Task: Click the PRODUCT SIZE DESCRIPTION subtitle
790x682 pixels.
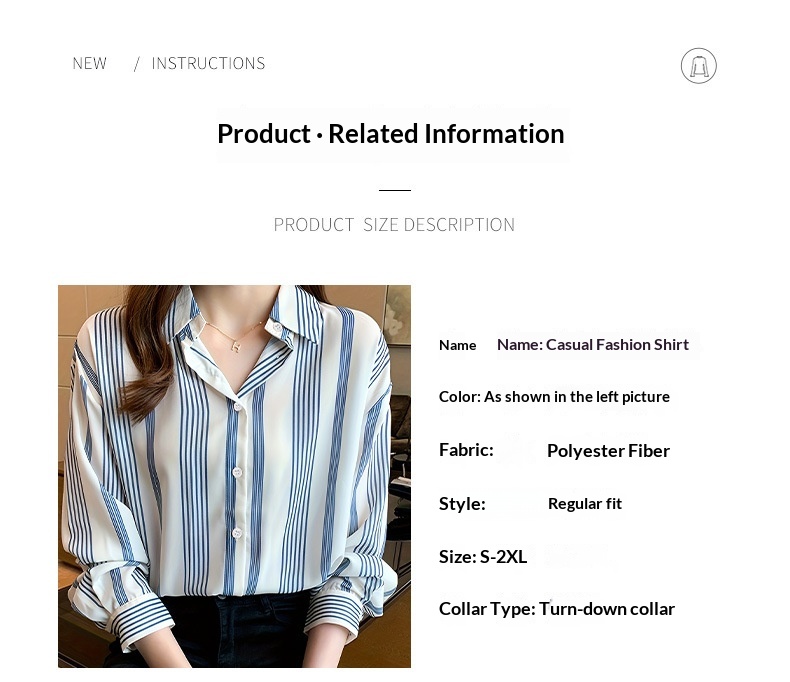Action: click(394, 225)
